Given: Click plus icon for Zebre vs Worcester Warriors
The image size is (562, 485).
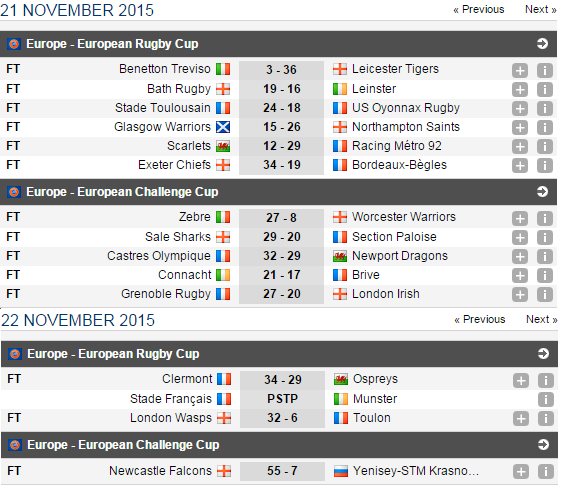Looking at the screenshot, I should pyautogui.click(x=520, y=218).
